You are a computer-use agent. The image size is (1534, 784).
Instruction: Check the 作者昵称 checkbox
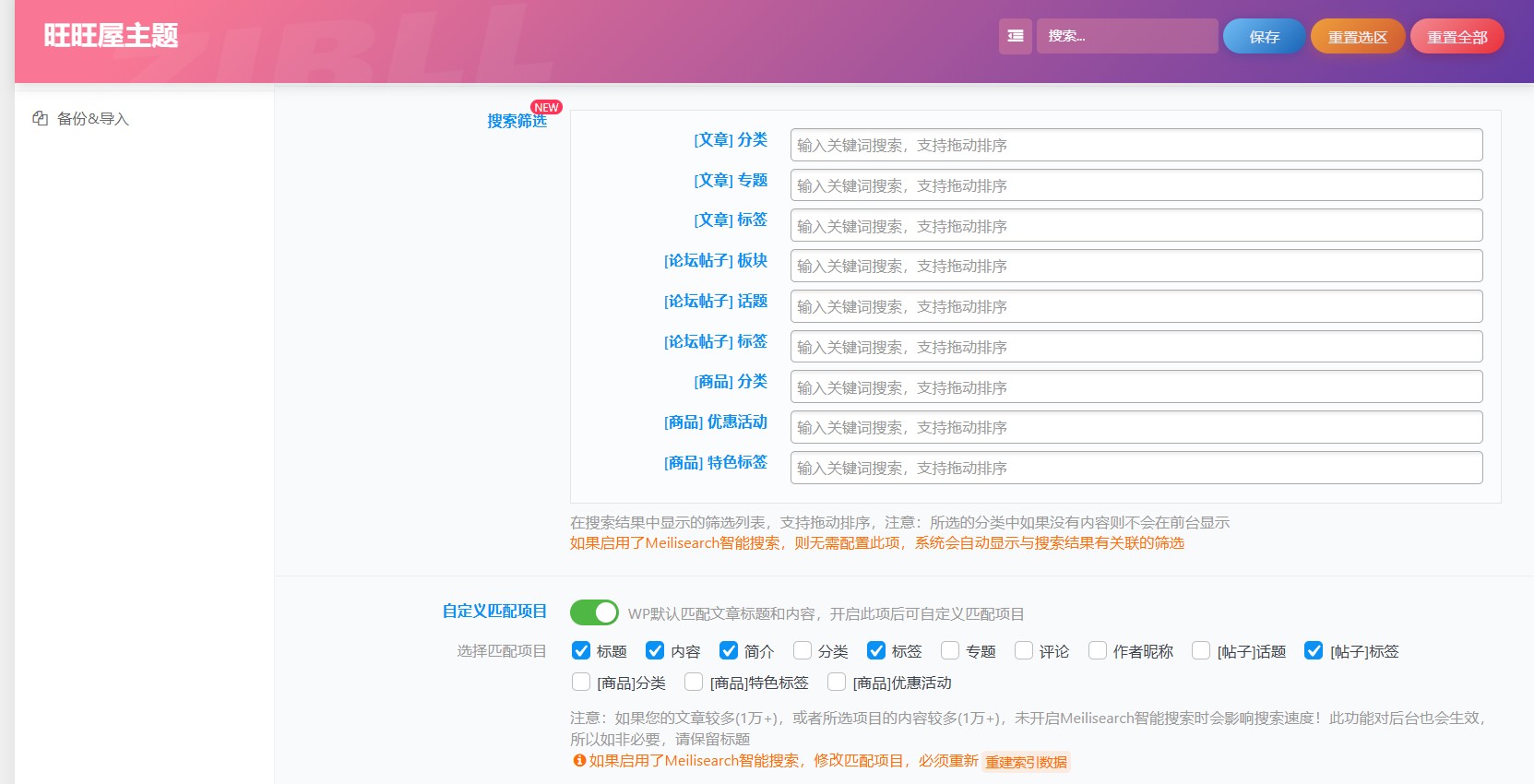[1098, 650]
